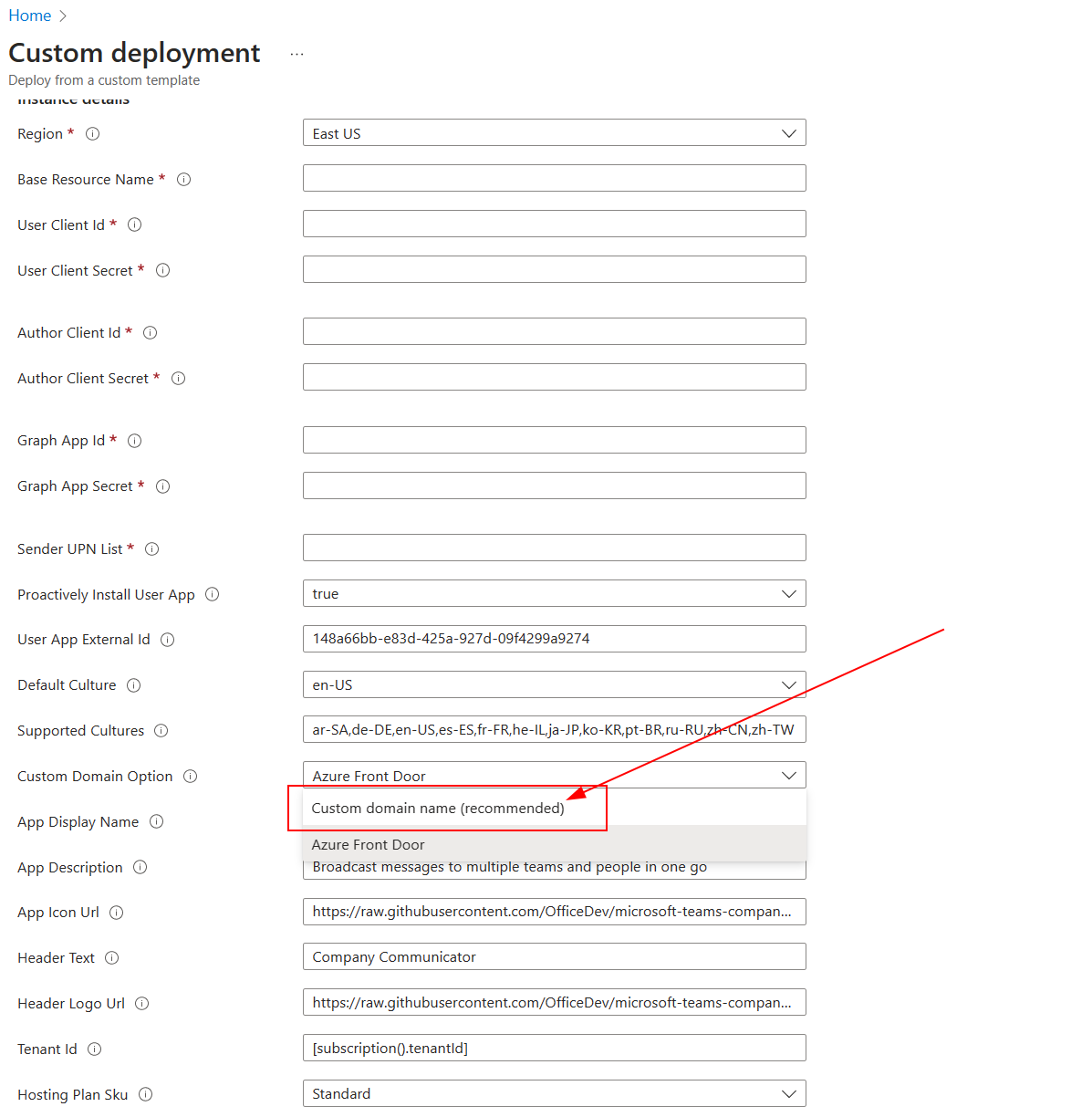Navigate to Home via breadcrumb
The image size is (1092, 1117).
(29, 15)
